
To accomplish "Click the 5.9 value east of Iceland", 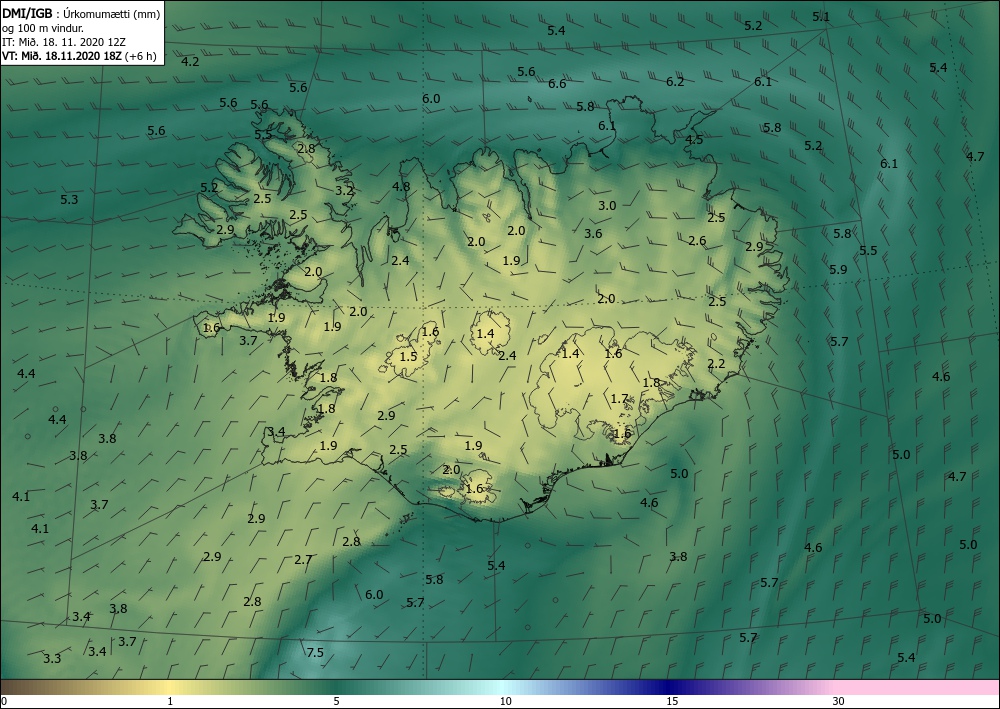I will 838,270.
